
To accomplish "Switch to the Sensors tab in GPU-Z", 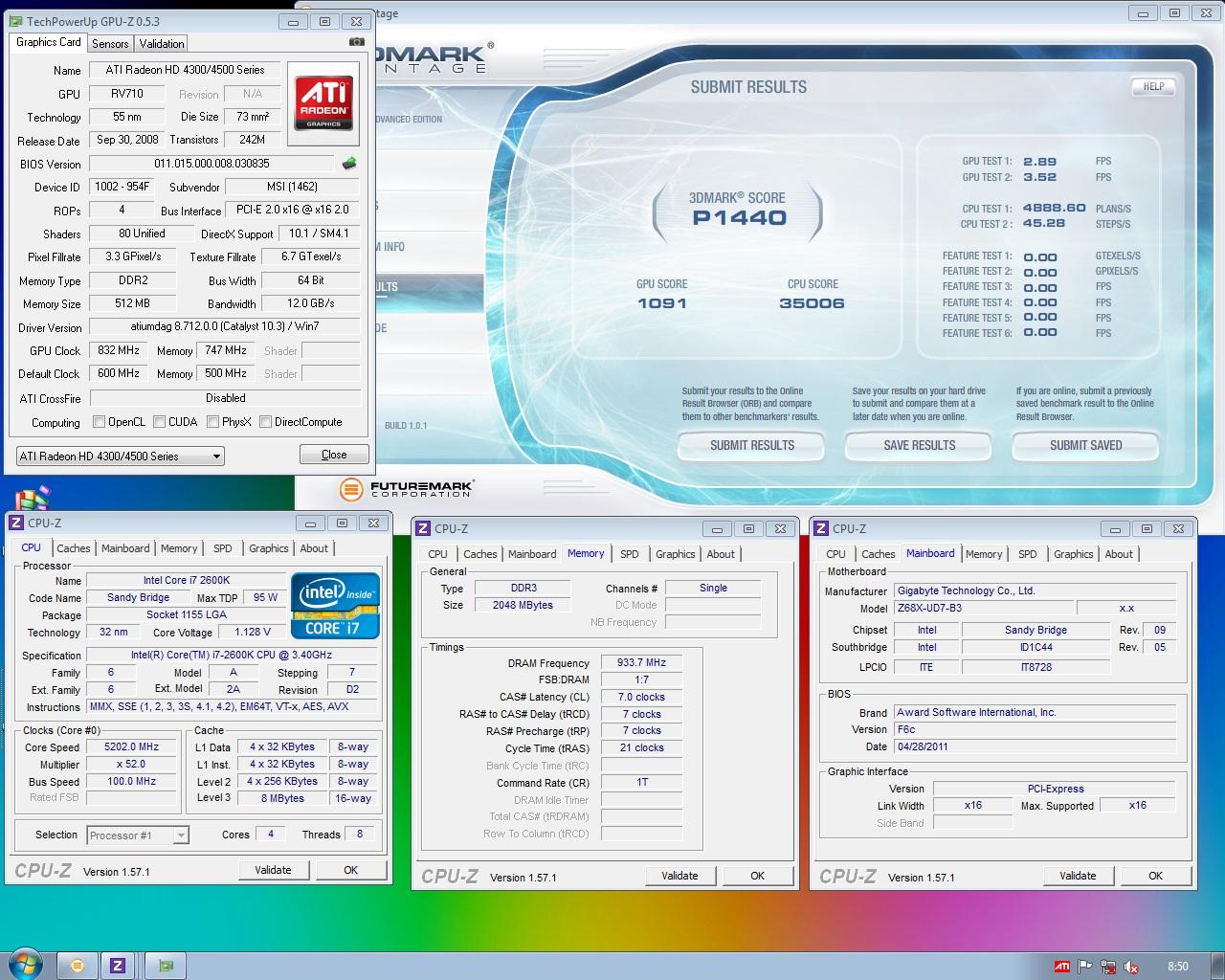I will coord(110,44).
